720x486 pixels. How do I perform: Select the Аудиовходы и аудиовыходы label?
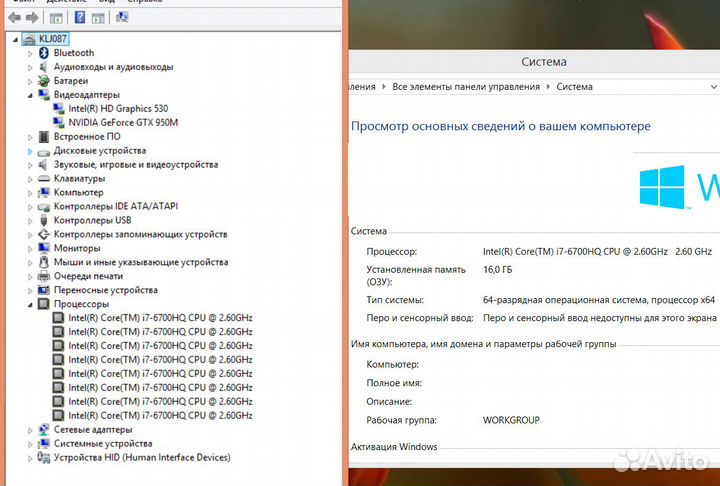click(x=113, y=67)
